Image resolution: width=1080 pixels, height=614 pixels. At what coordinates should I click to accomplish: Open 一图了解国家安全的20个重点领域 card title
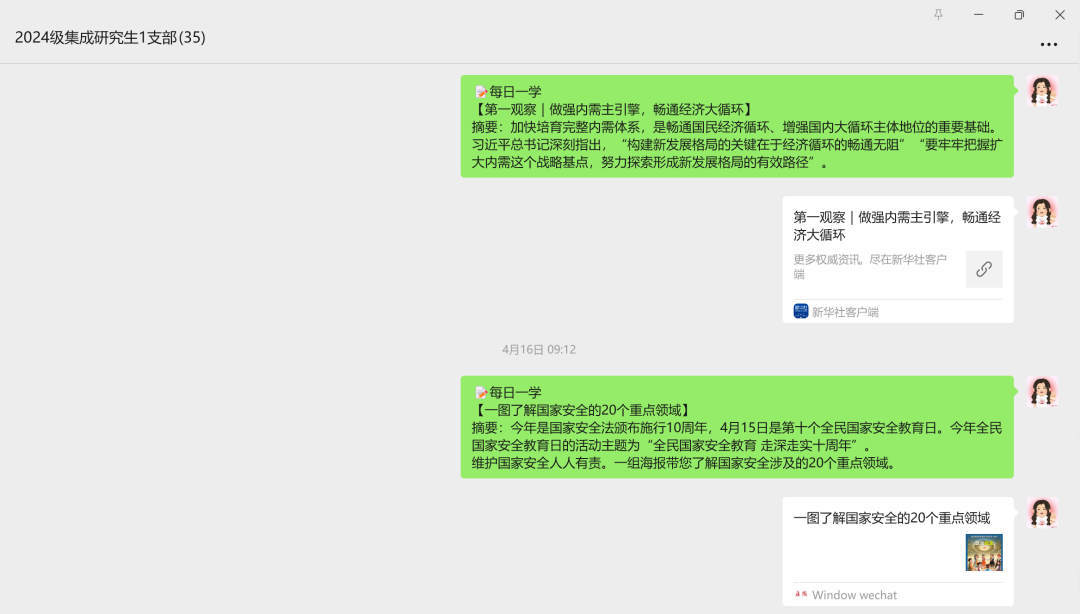891,518
